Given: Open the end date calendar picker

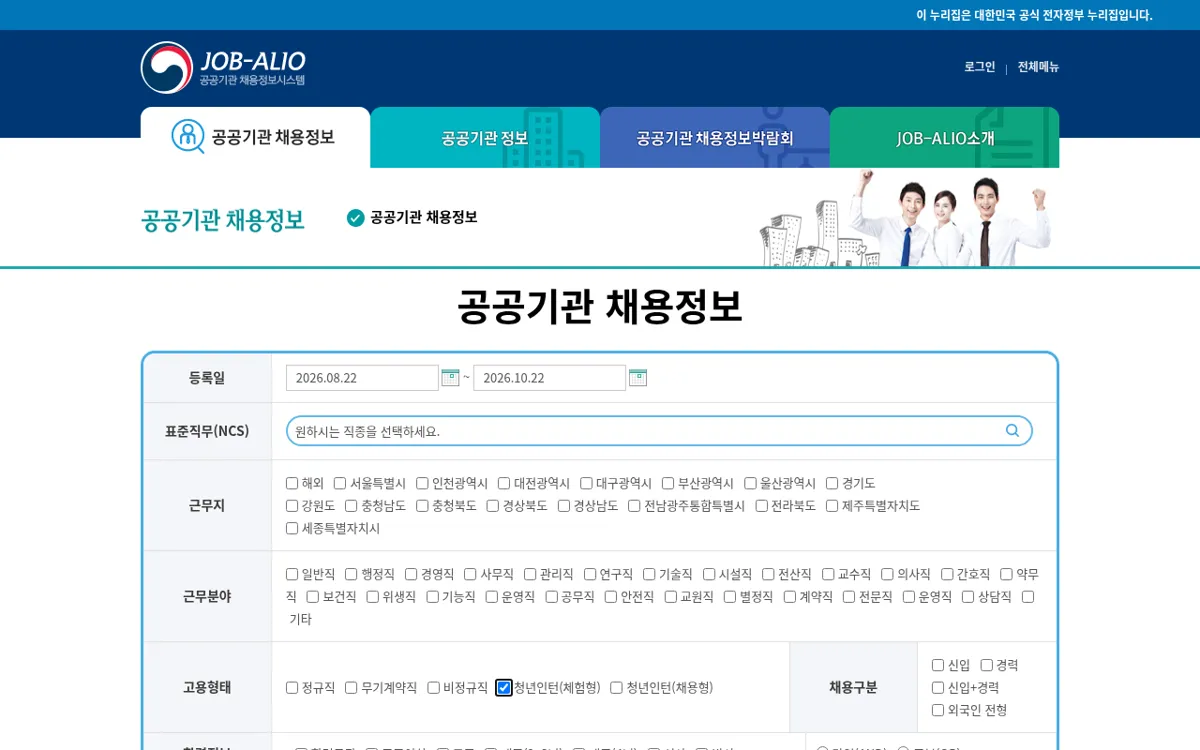Looking at the screenshot, I should tap(638, 378).
